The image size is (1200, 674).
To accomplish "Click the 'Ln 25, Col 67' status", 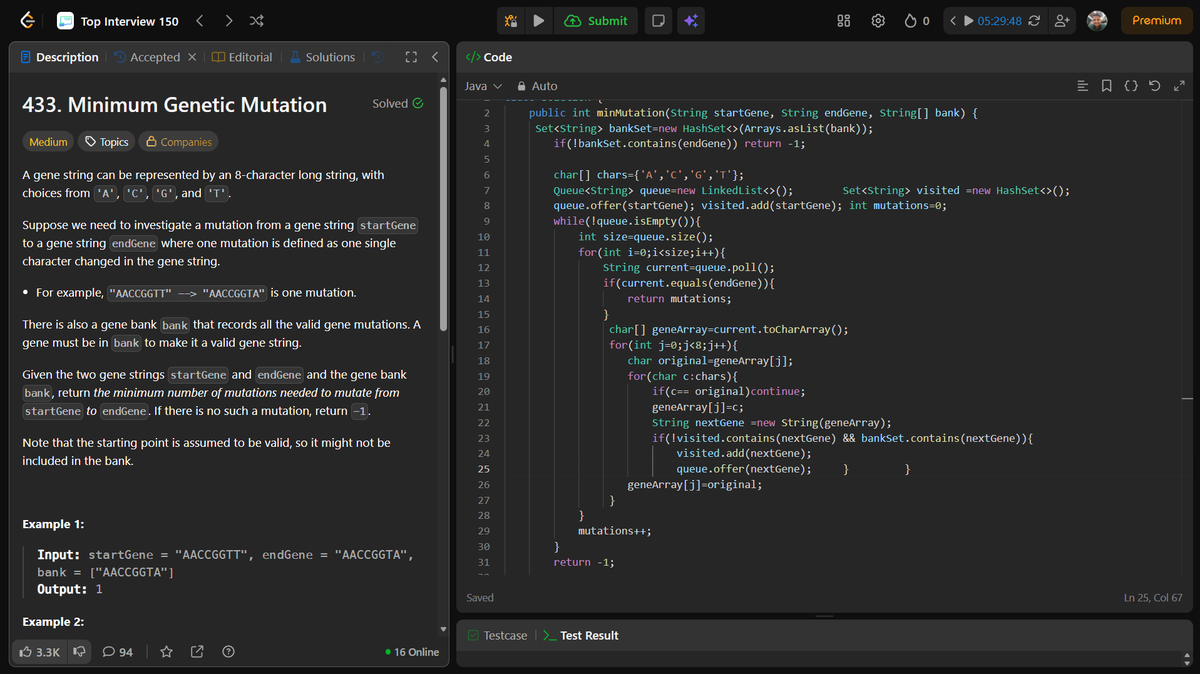I will pyautogui.click(x=1153, y=598).
